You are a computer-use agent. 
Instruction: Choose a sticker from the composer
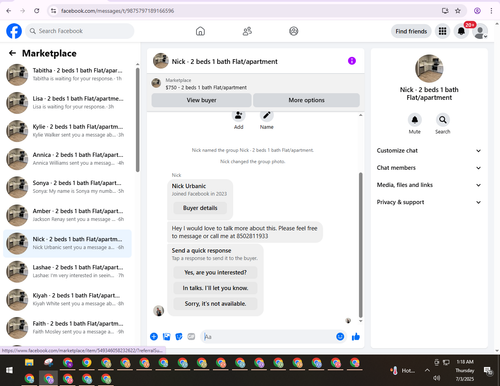pos(179,337)
